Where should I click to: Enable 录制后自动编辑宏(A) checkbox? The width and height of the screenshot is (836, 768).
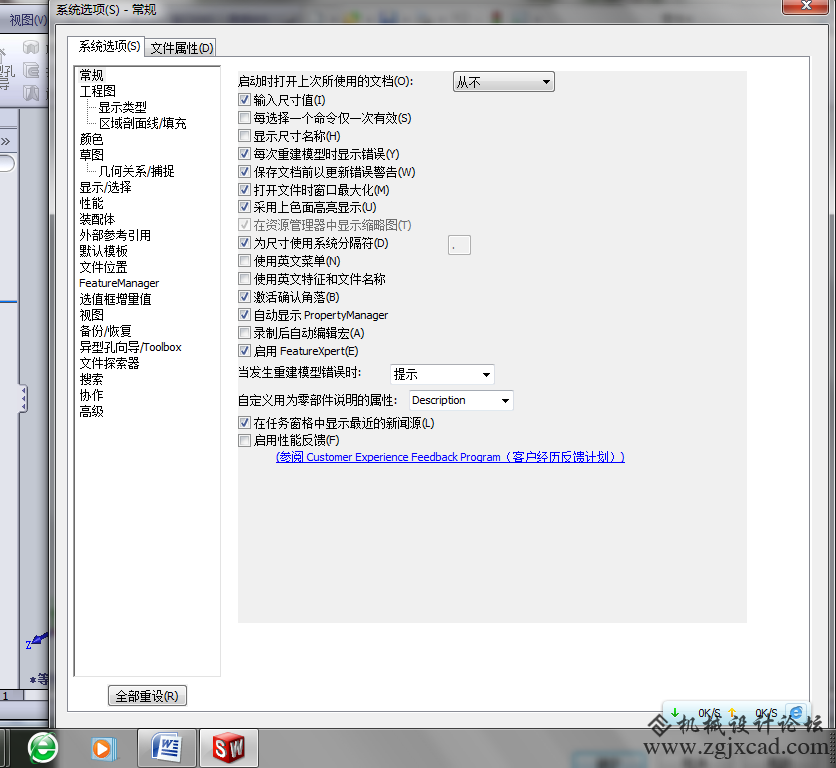coord(244,333)
